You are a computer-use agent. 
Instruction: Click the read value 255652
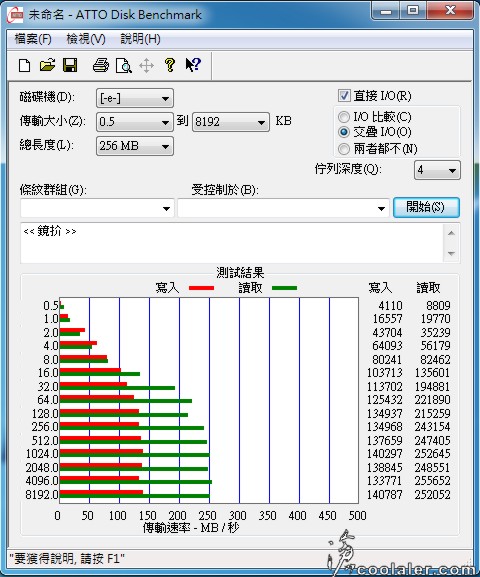point(433,481)
